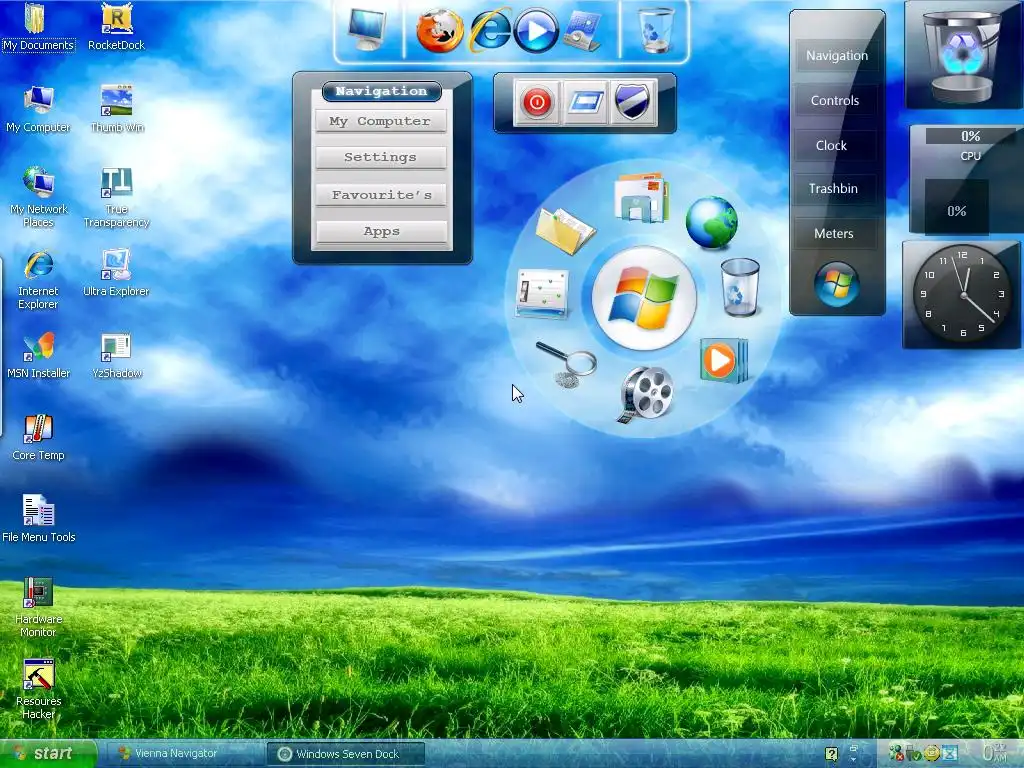1024x768 pixels.
Task: Select Controls in the dark sidebar
Action: click(x=835, y=101)
